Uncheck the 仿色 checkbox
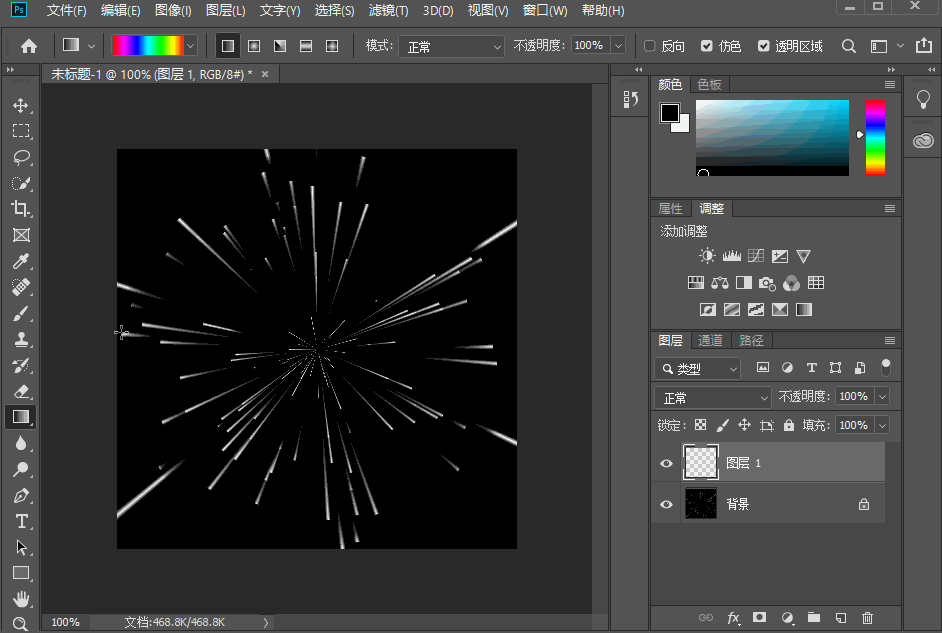The width and height of the screenshot is (942, 633). pos(707,46)
